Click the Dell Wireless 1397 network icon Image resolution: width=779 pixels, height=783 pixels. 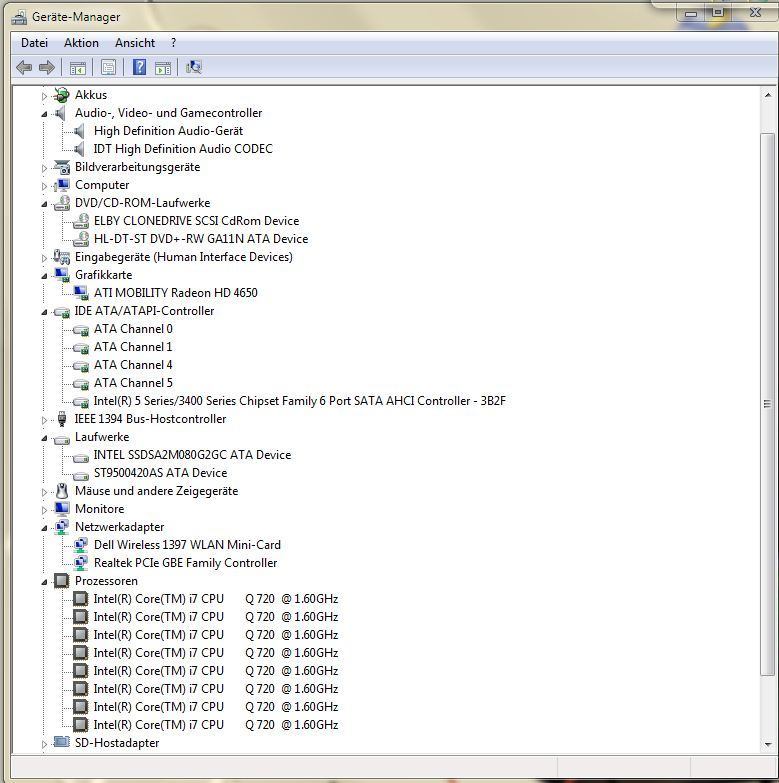[80, 545]
